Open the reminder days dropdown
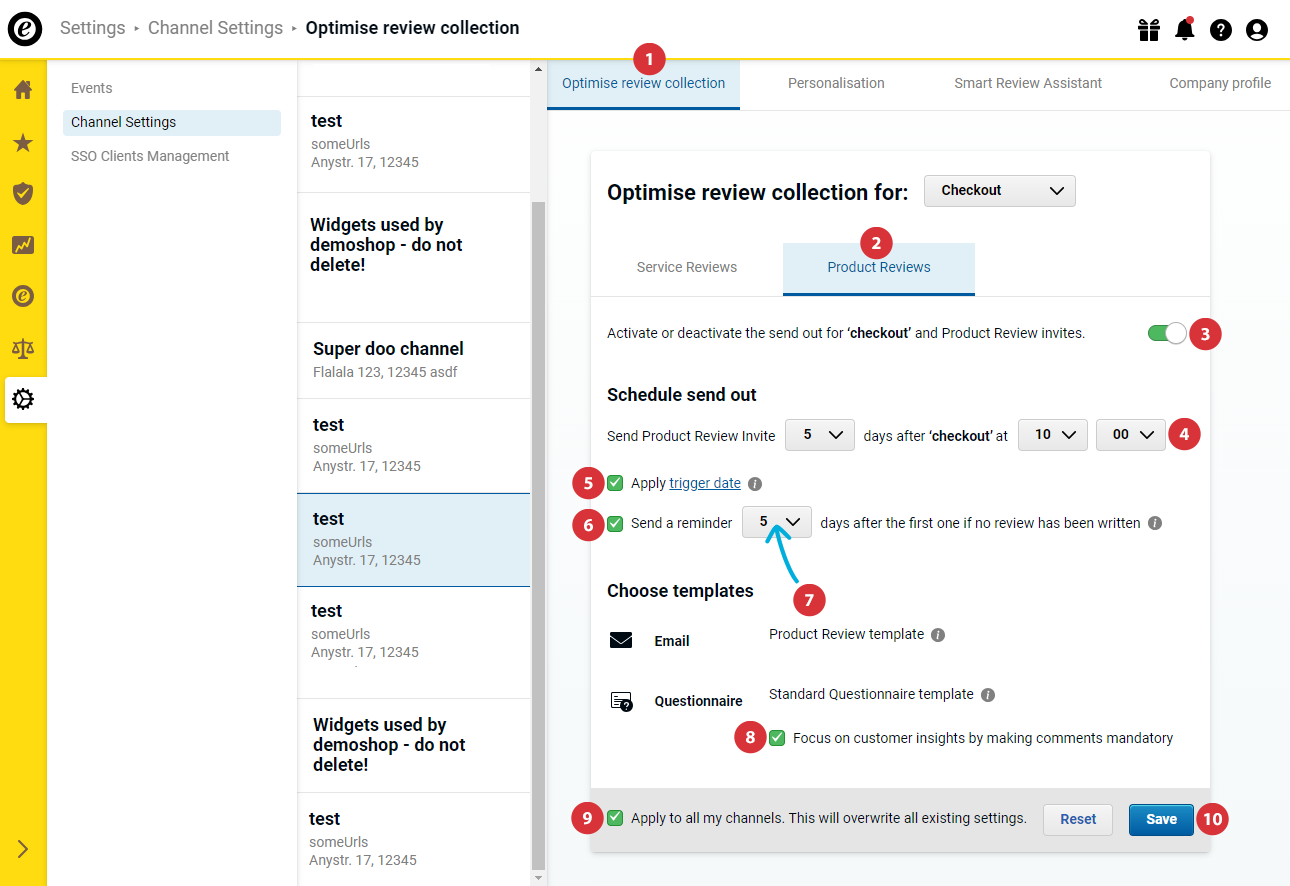1290x886 pixels. [x=777, y=522]
